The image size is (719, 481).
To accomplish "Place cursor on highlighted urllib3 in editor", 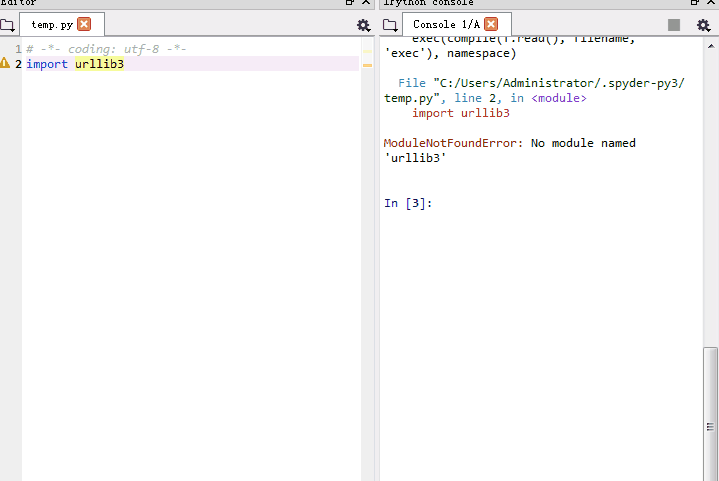I will pos(99,64).
